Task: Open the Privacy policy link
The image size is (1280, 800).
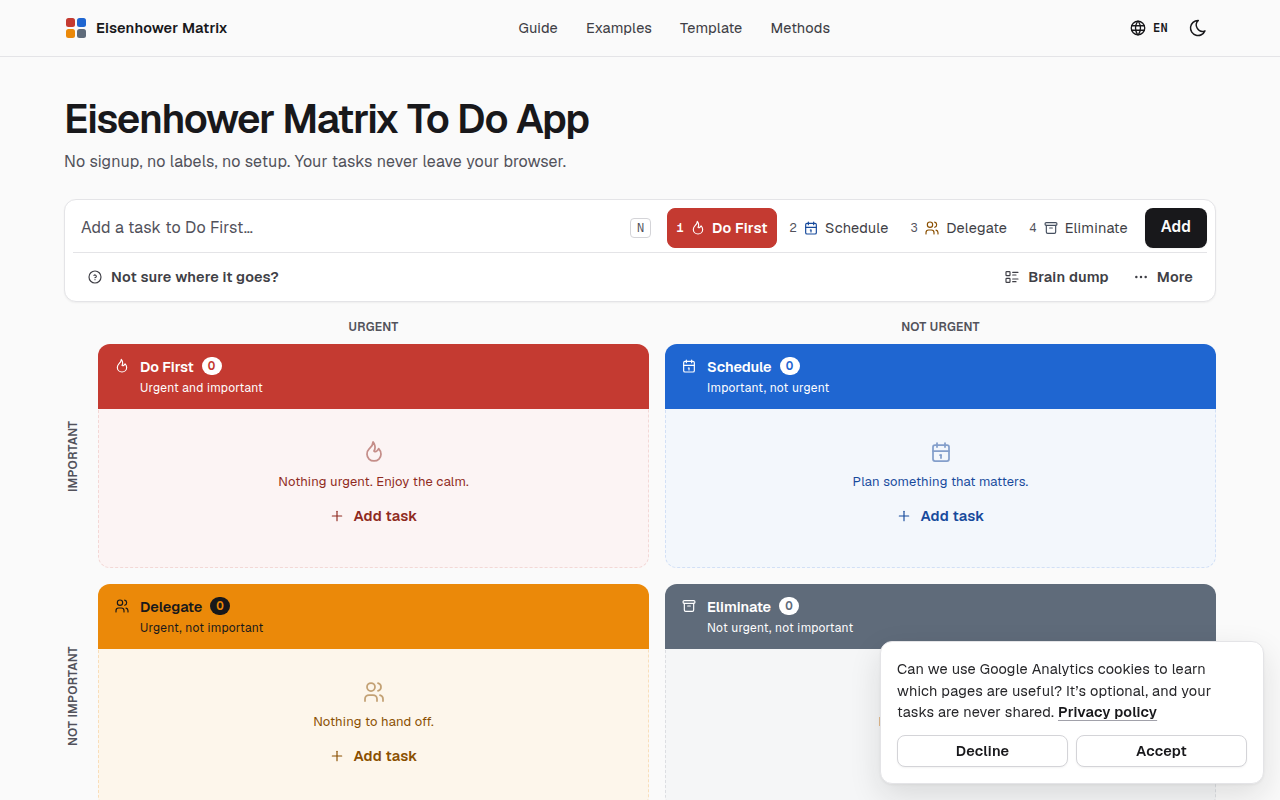Action: [1107, 712]
